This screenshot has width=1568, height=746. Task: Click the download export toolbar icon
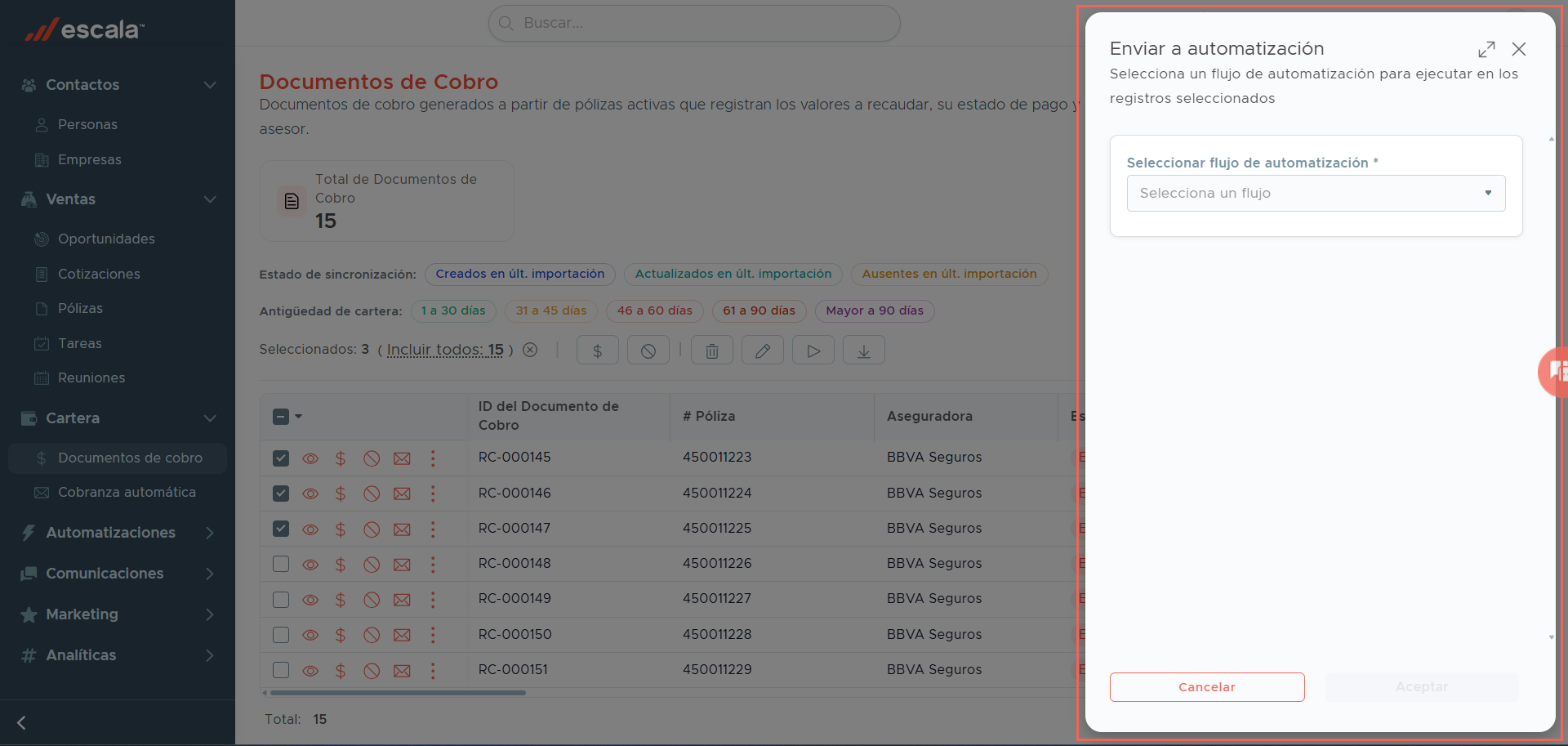pyautogui.click(x=864, y=351)
